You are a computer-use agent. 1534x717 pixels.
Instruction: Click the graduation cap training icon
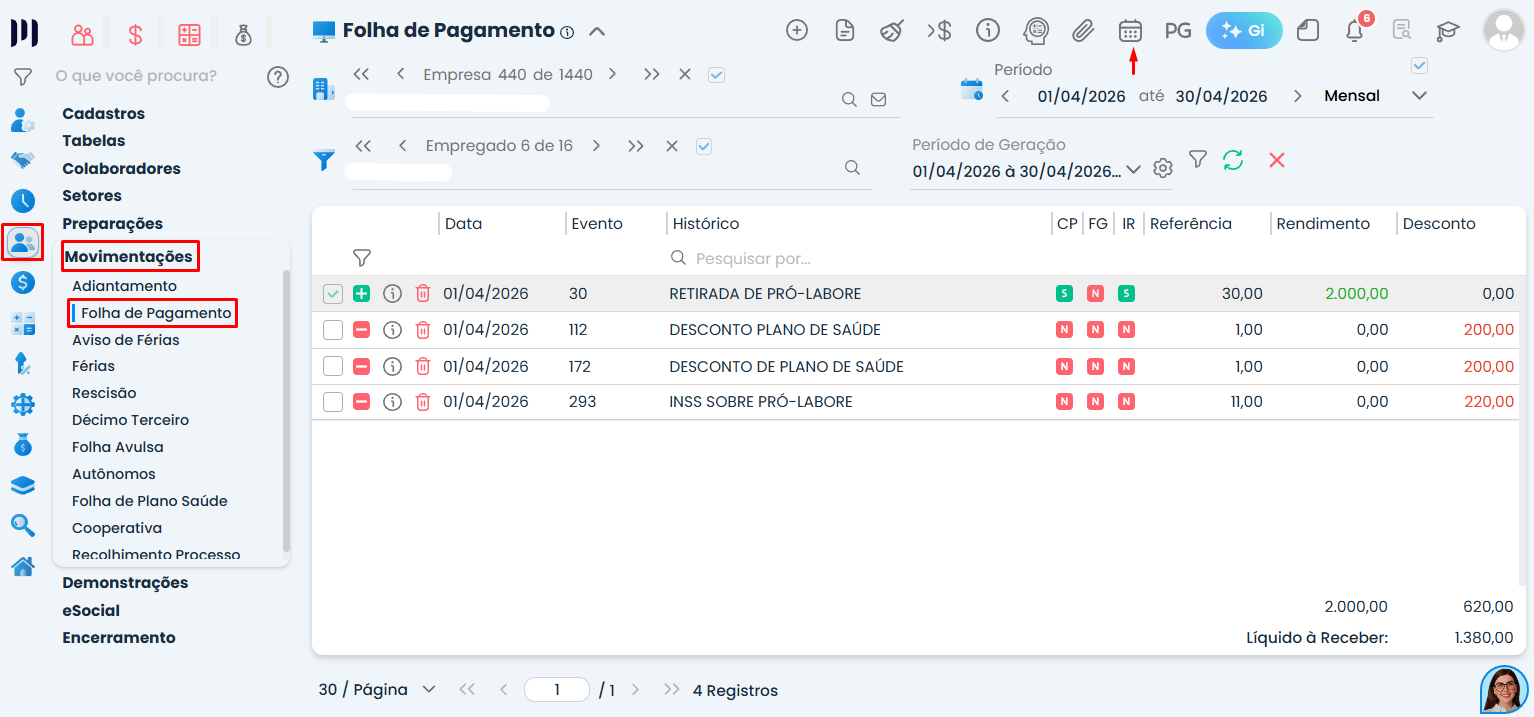pos(1447,31)
